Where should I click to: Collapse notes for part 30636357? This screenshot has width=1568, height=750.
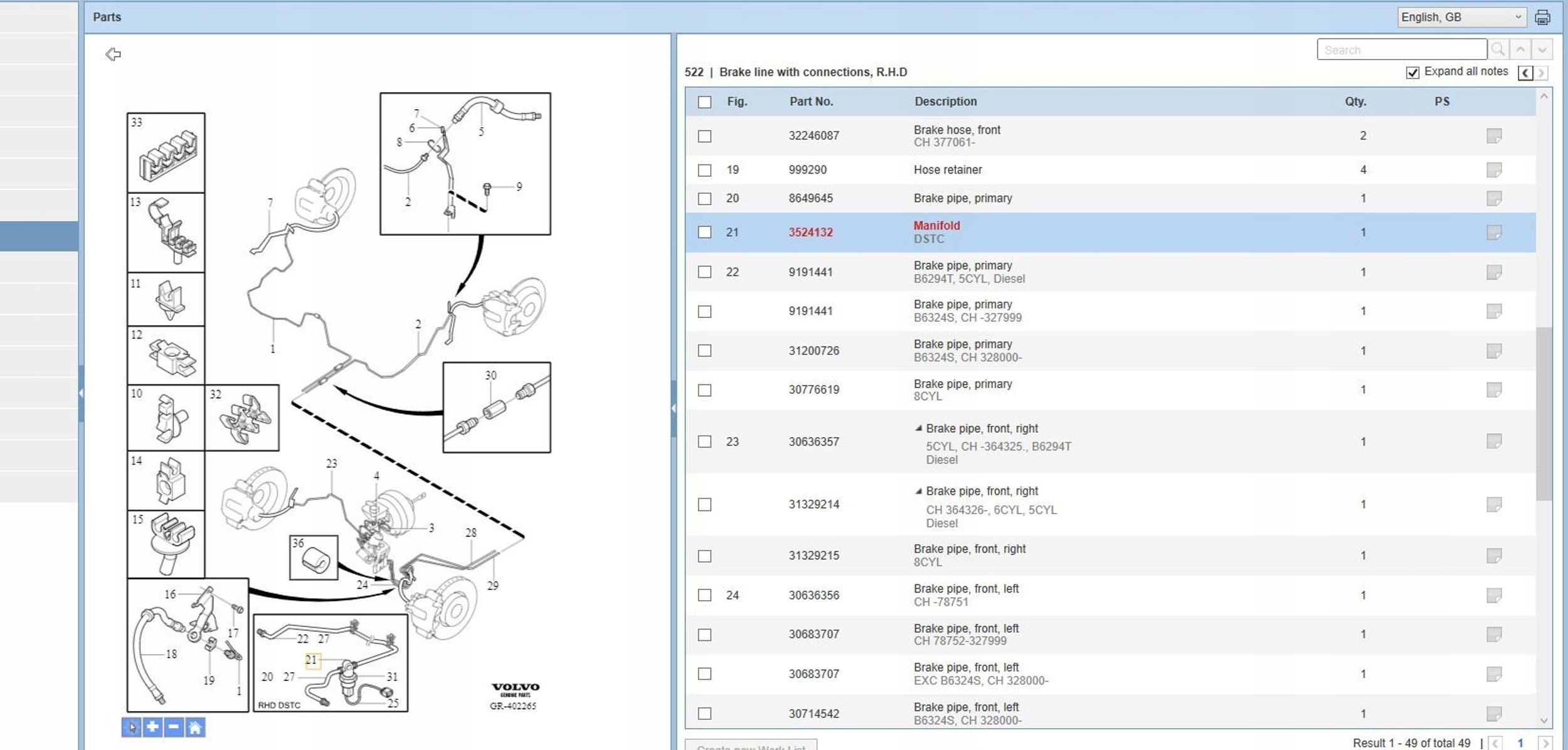tap(918, 429)
